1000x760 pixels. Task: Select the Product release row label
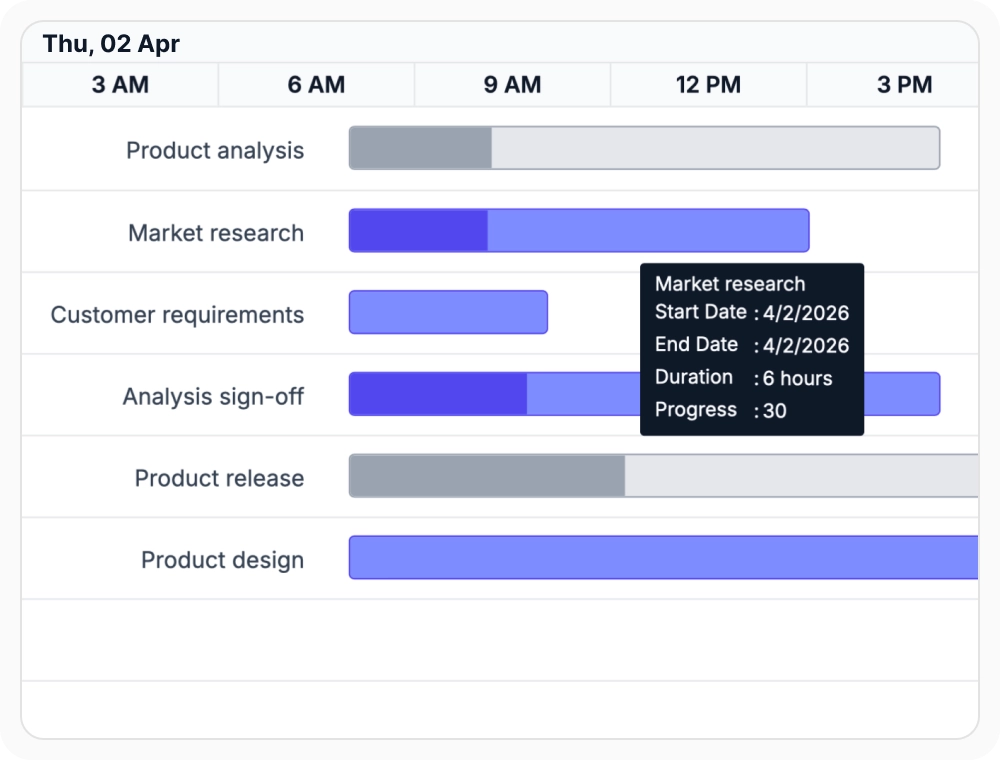point(219,478)
